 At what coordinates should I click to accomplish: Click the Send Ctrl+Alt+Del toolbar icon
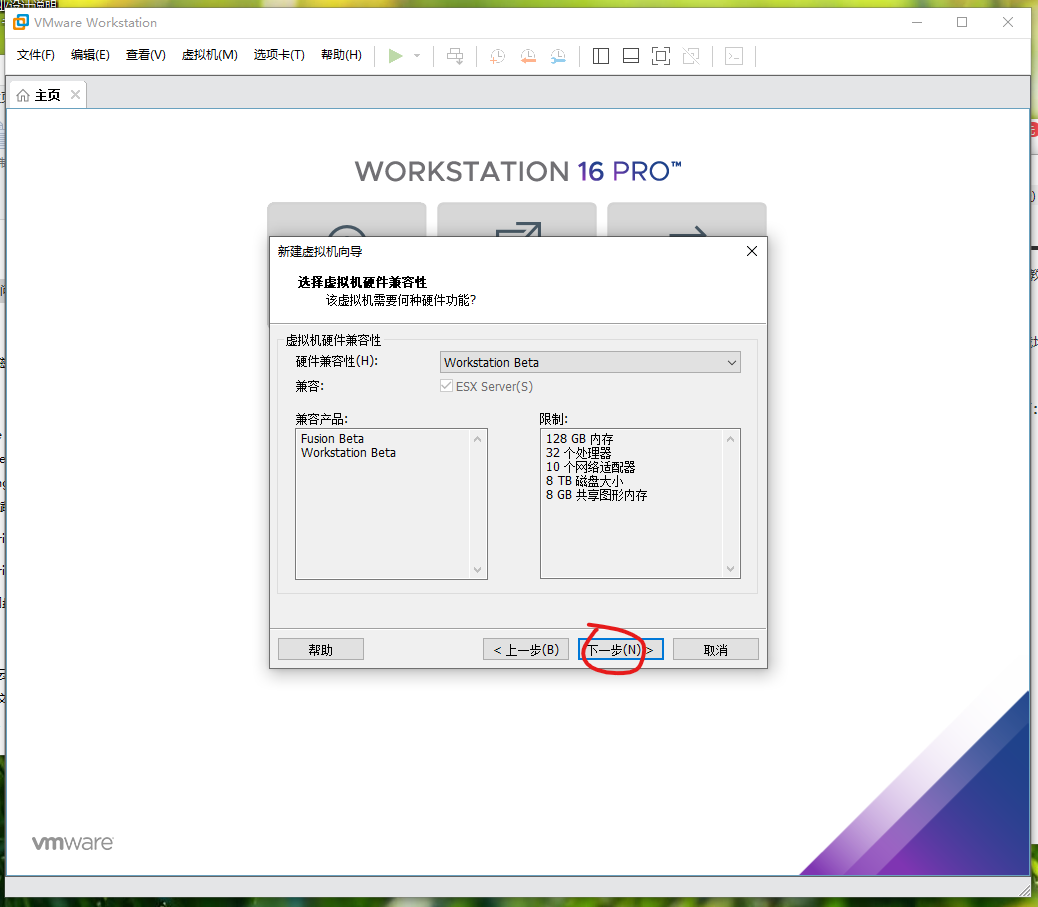pyautogui.click(x=455, y=56)
